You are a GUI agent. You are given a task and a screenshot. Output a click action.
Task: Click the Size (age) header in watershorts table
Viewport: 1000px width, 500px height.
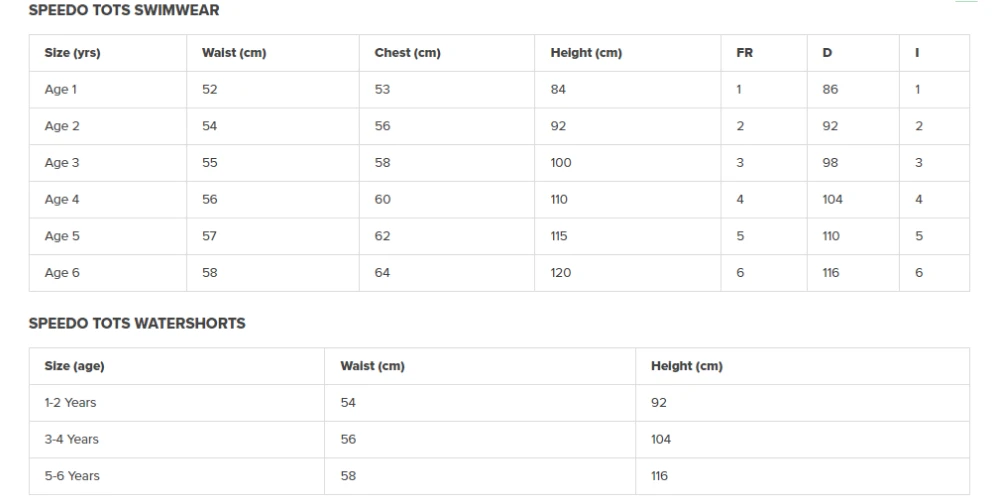click(x=74, y=366)
